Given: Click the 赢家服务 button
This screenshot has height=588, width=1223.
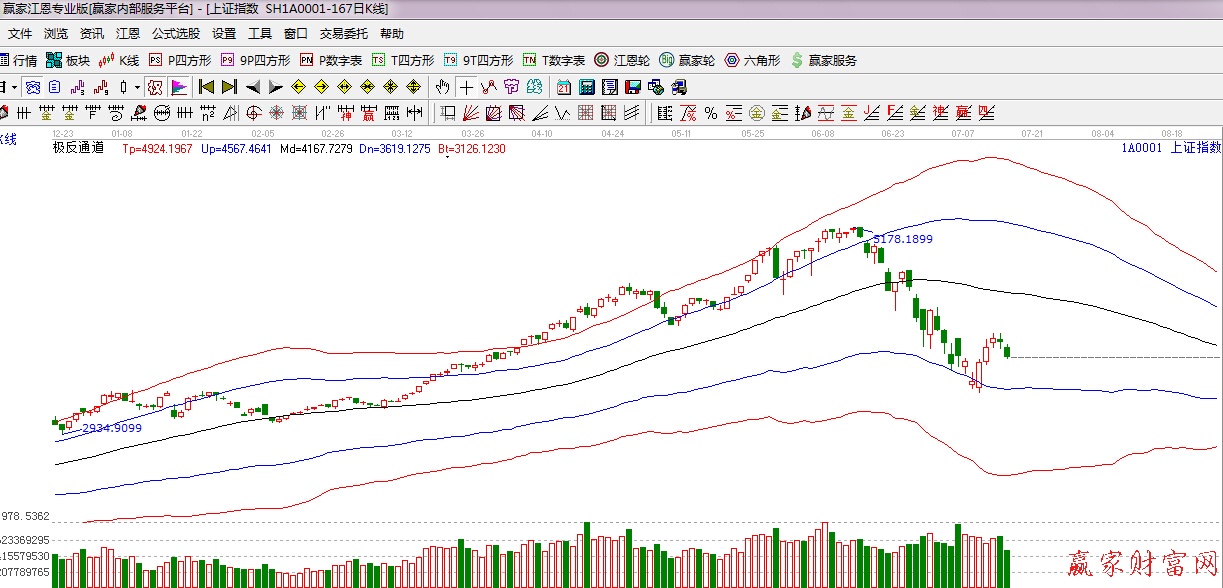Looking at the screenshot, I should click(x=824, y=60).
